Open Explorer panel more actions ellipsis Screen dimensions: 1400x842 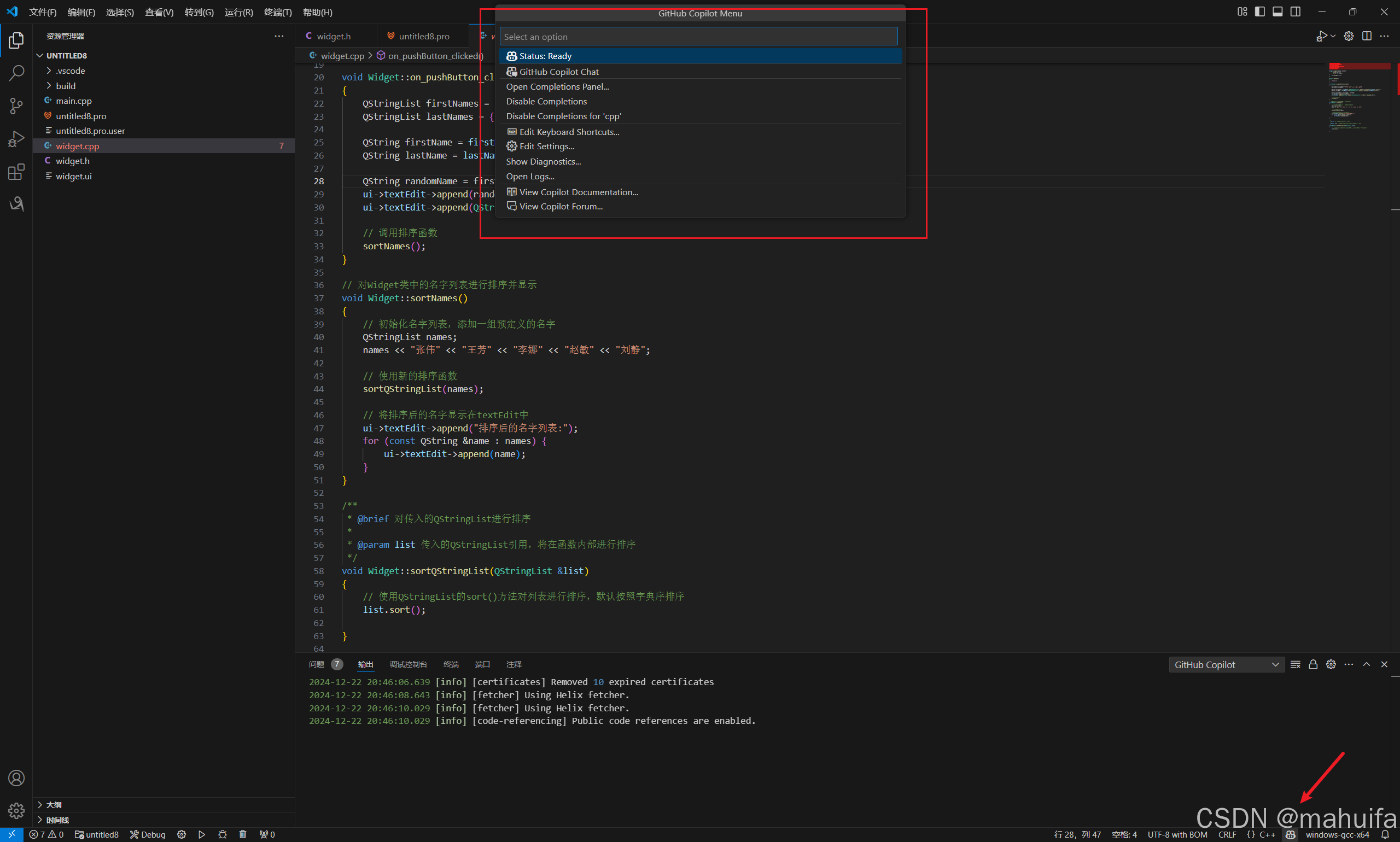click(279, 36)
